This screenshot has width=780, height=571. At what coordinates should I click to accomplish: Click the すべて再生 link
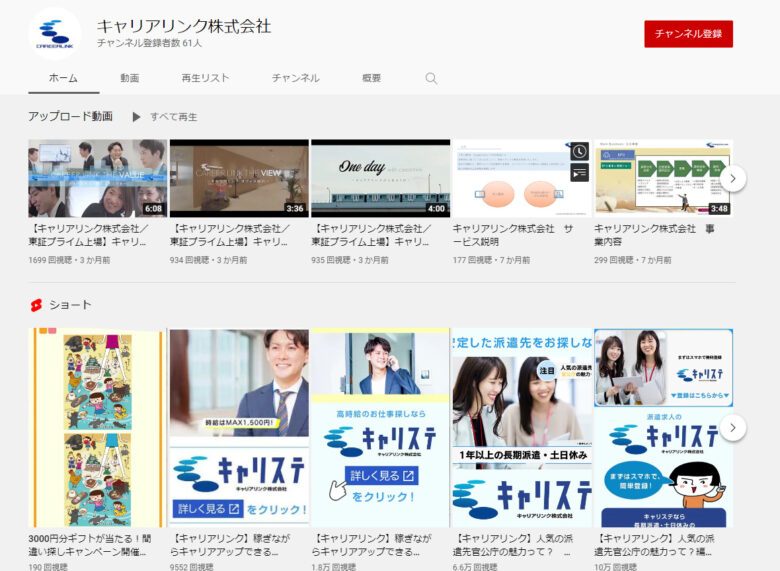(x=174, y=117)
